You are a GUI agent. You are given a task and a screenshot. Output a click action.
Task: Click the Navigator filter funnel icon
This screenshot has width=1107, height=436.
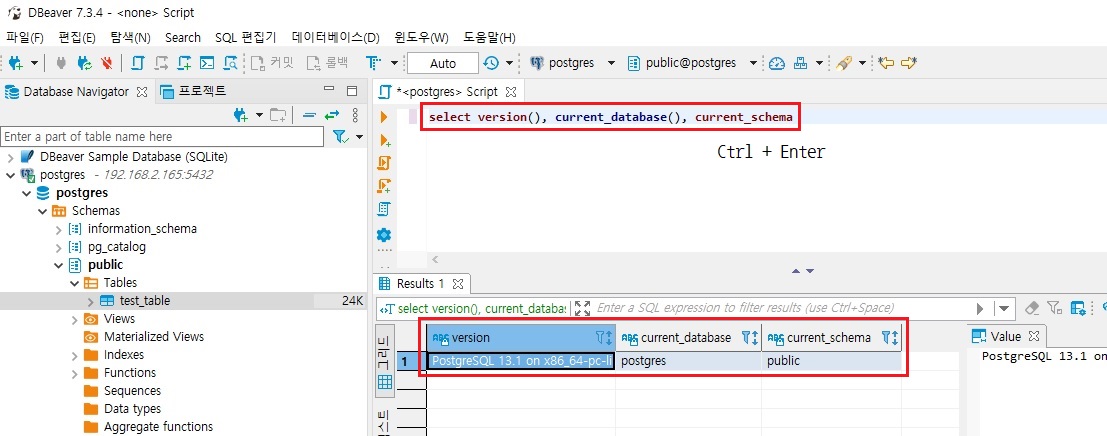(340, 136)
